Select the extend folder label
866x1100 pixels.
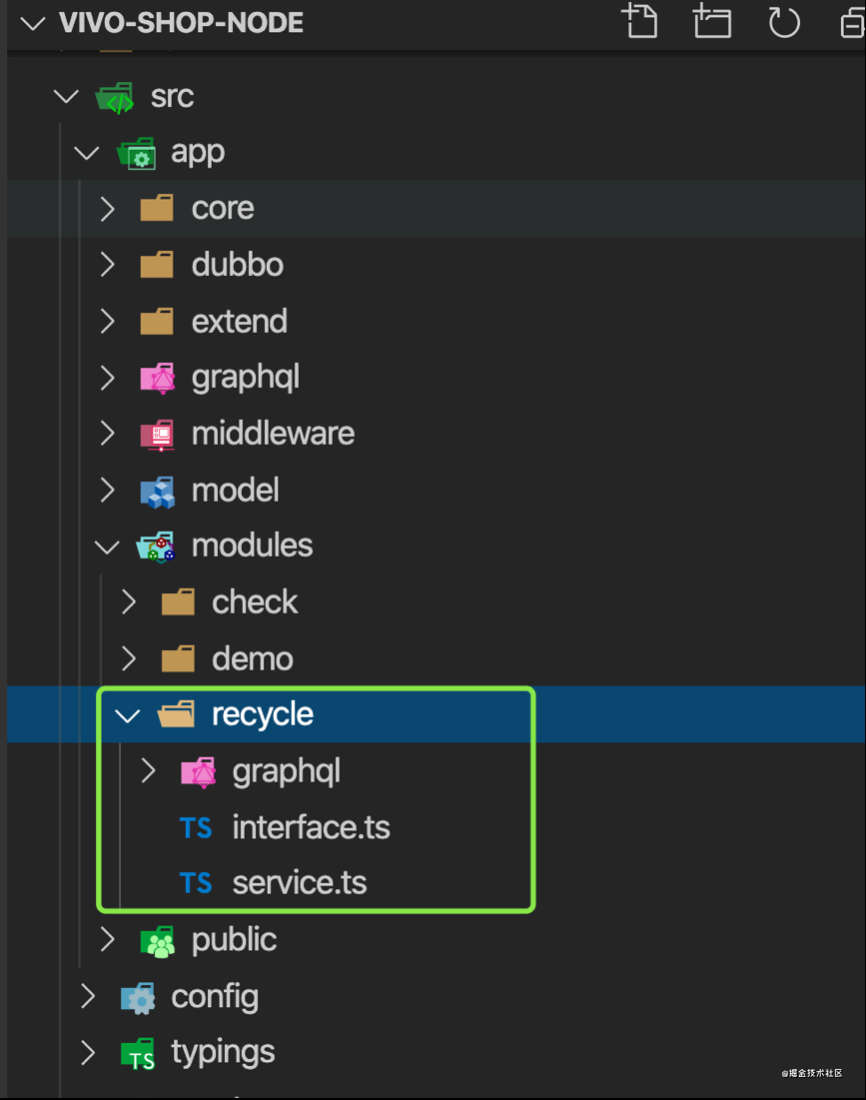point(239,321)
